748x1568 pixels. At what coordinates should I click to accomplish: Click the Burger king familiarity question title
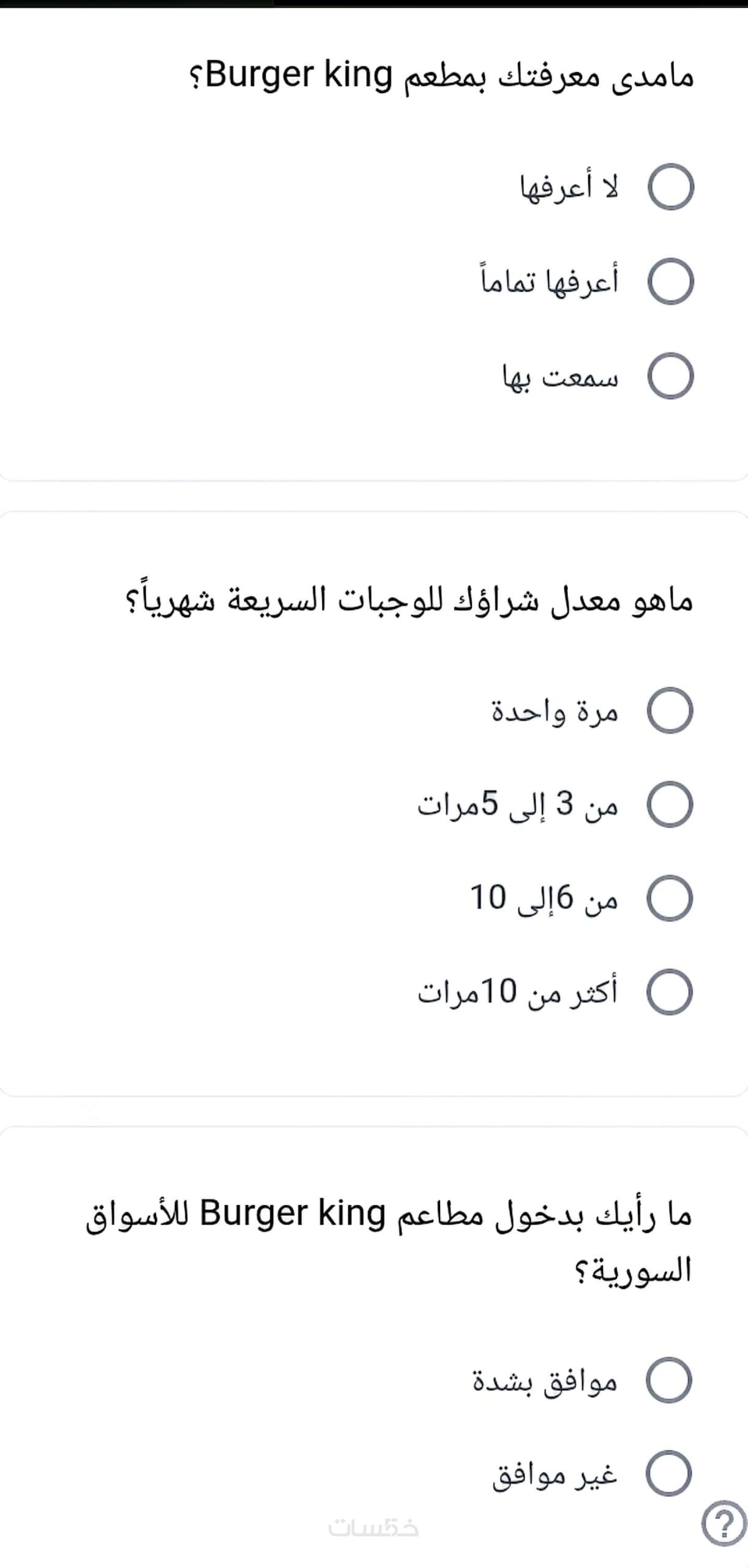point(441,76)
